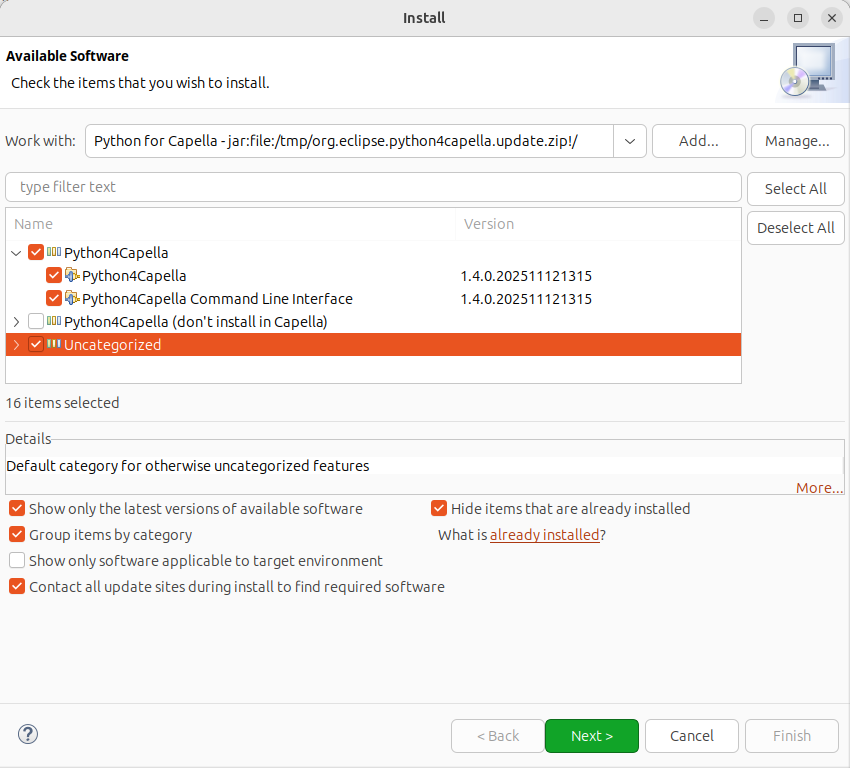Screen dimensions: 850x768
Task: Enable Show only software applicable to target environment
Action: pos(17,560)
